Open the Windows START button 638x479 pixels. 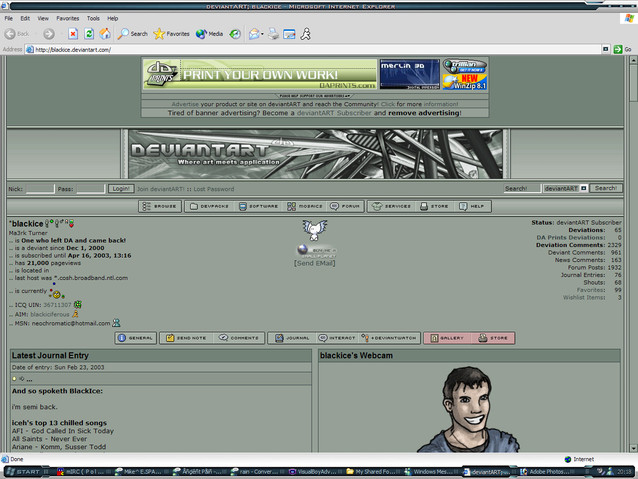24,472
